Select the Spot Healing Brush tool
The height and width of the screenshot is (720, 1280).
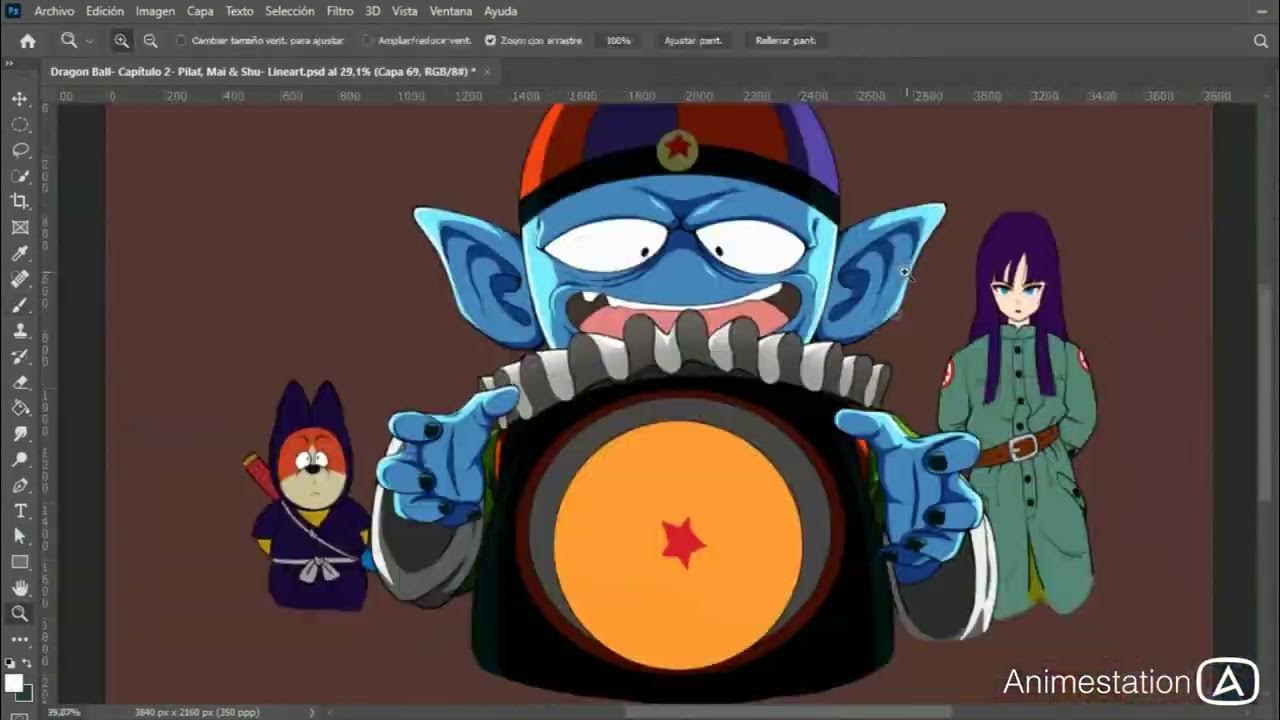[x=20, y=279]
